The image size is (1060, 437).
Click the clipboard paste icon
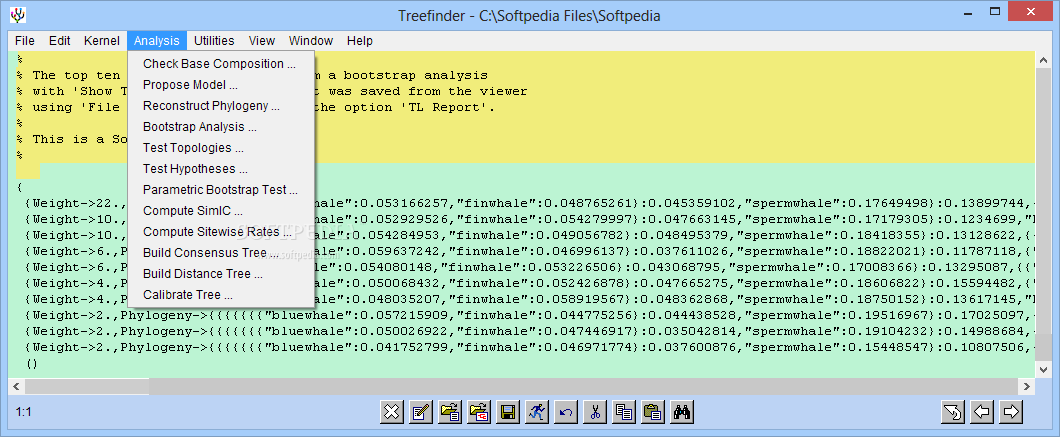pos(653,411)
